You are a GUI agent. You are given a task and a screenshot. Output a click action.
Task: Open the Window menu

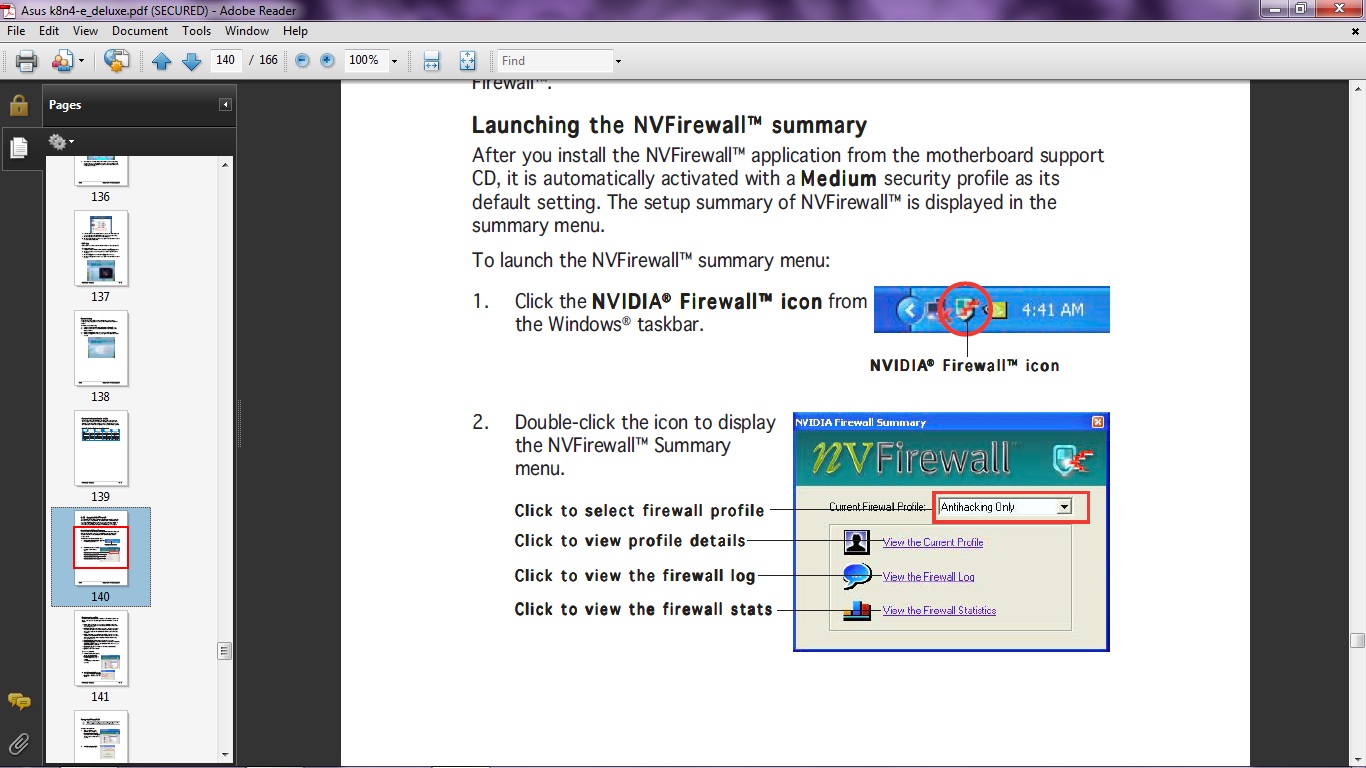[247, 31]
